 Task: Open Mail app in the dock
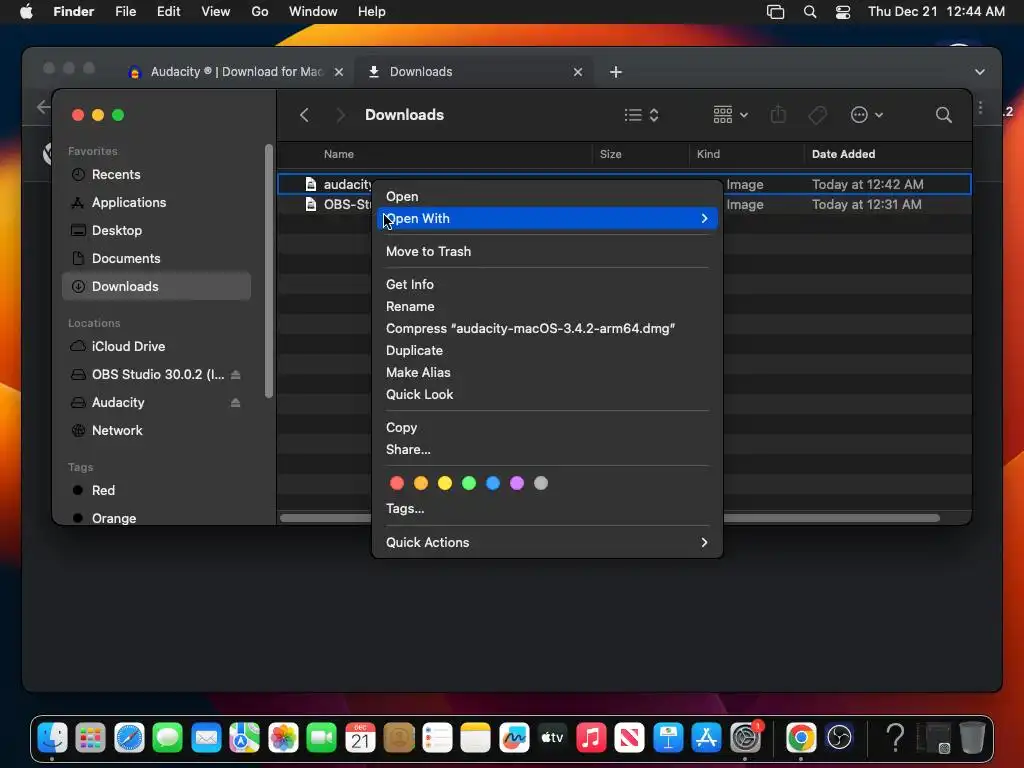pos(206,738)
